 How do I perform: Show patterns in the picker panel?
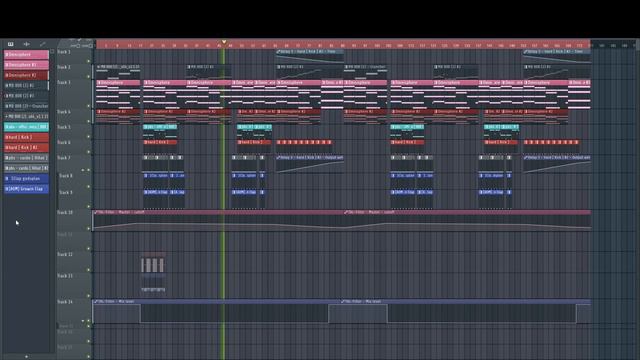coord(11,44)
